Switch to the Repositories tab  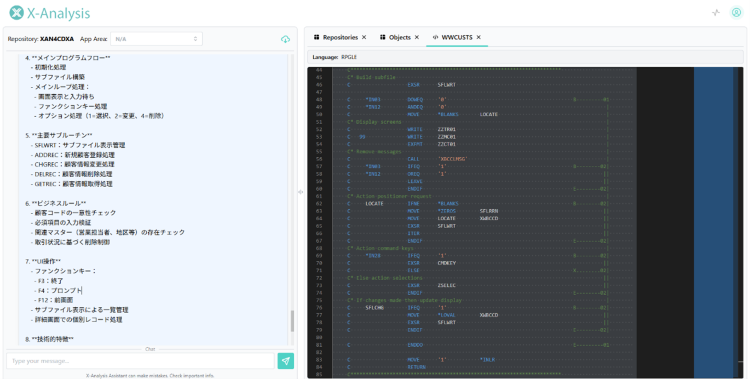[x=340, y=37]
